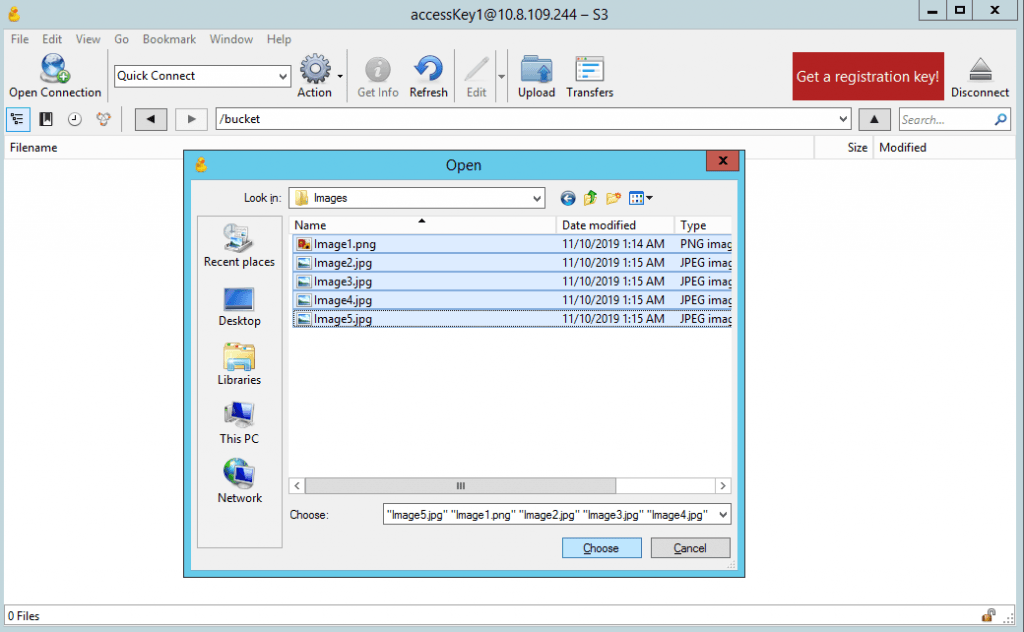Show connection History clock icon

75,120
